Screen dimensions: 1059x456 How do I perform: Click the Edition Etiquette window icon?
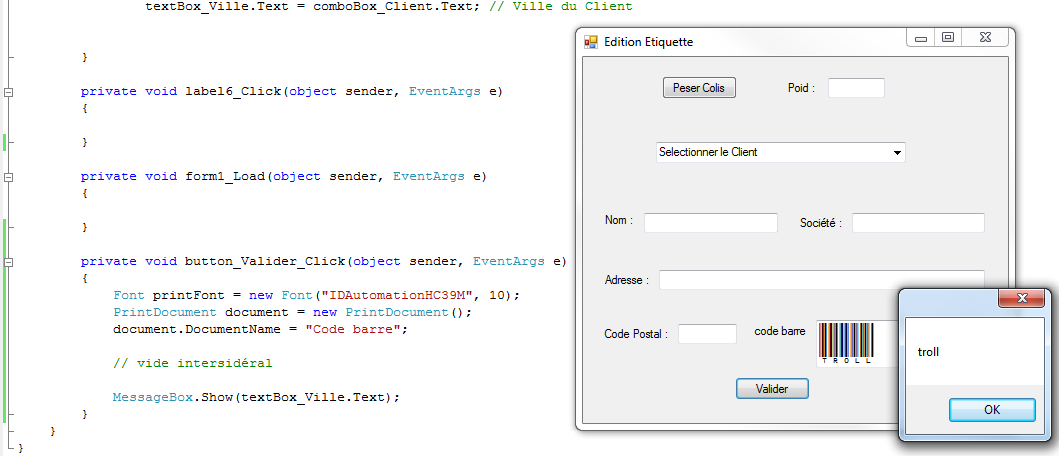590,42
